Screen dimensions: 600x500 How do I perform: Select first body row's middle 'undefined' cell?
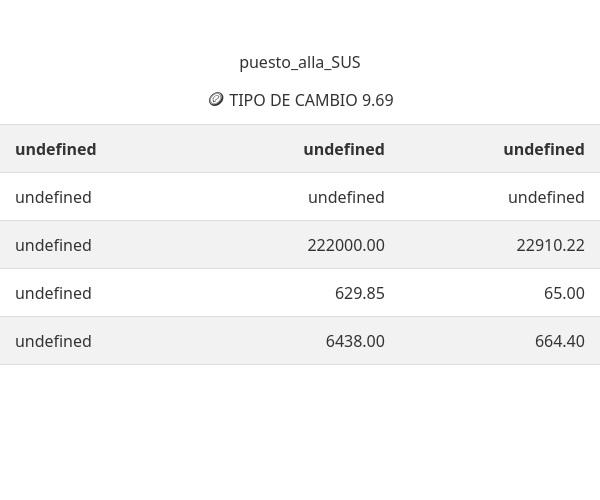[x=346, y=197]
